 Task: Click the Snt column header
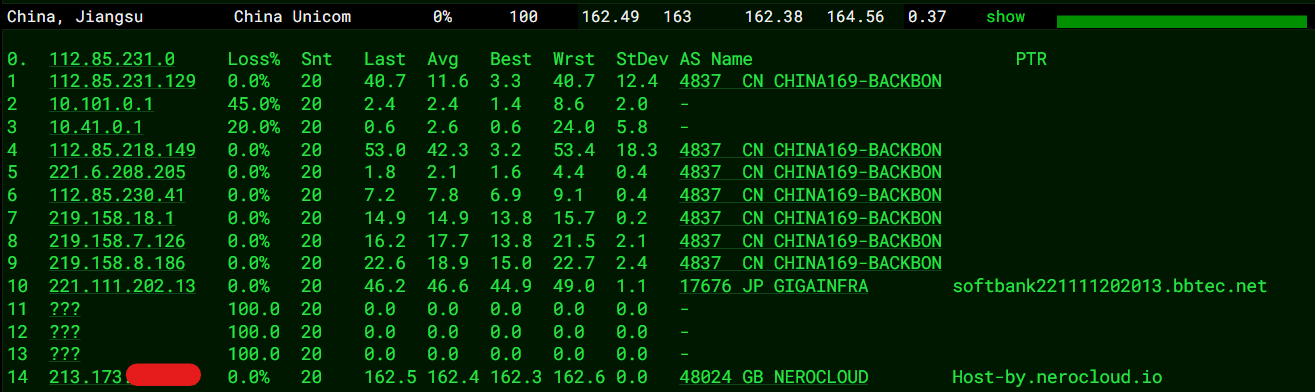(x=316, y=60)
